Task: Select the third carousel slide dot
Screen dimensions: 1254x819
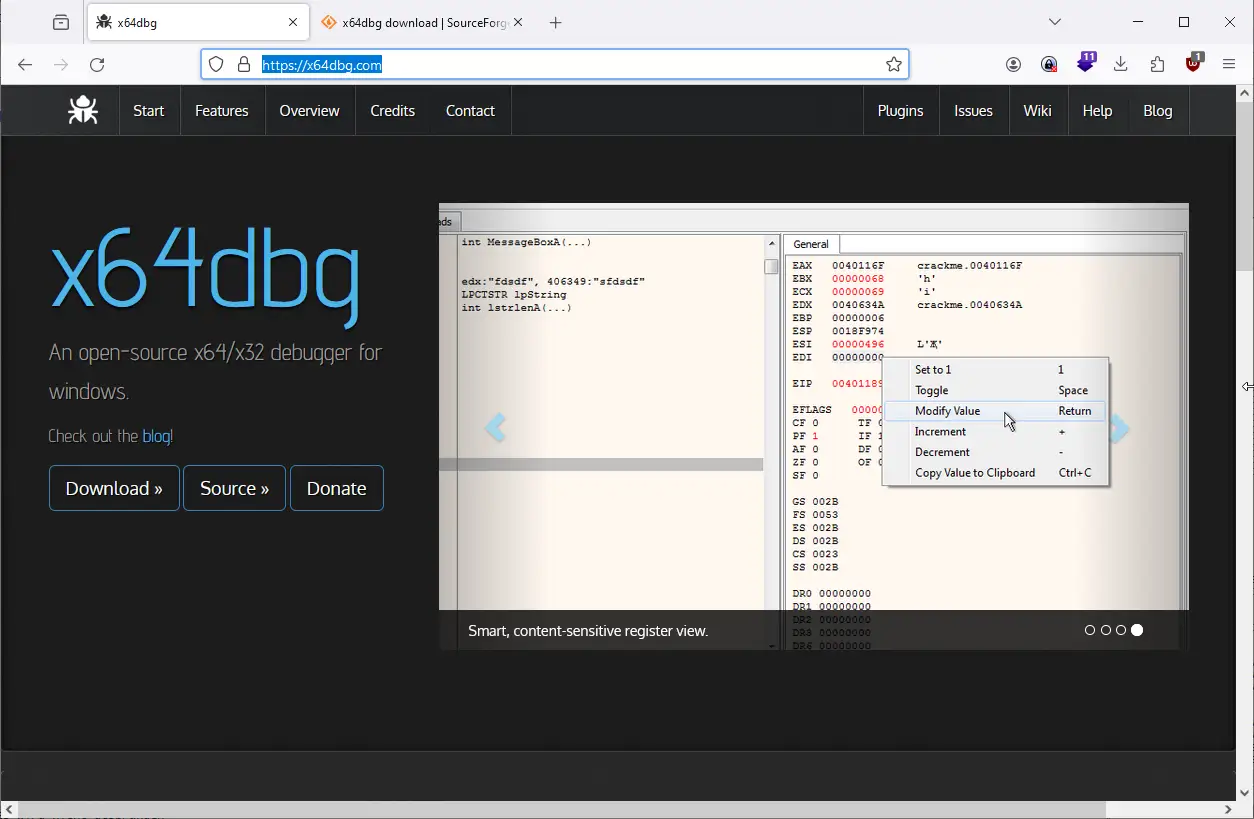Action: click(x=1121, y=630)
